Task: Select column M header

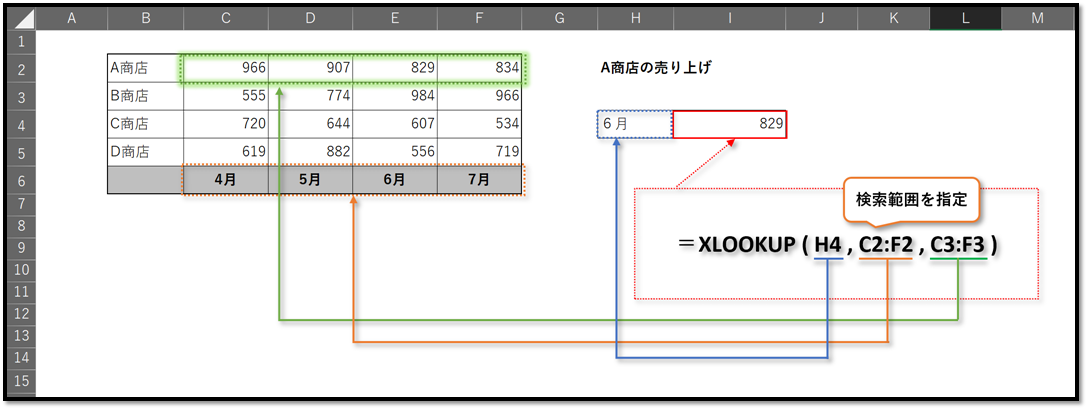Action: coord(1037,19)
